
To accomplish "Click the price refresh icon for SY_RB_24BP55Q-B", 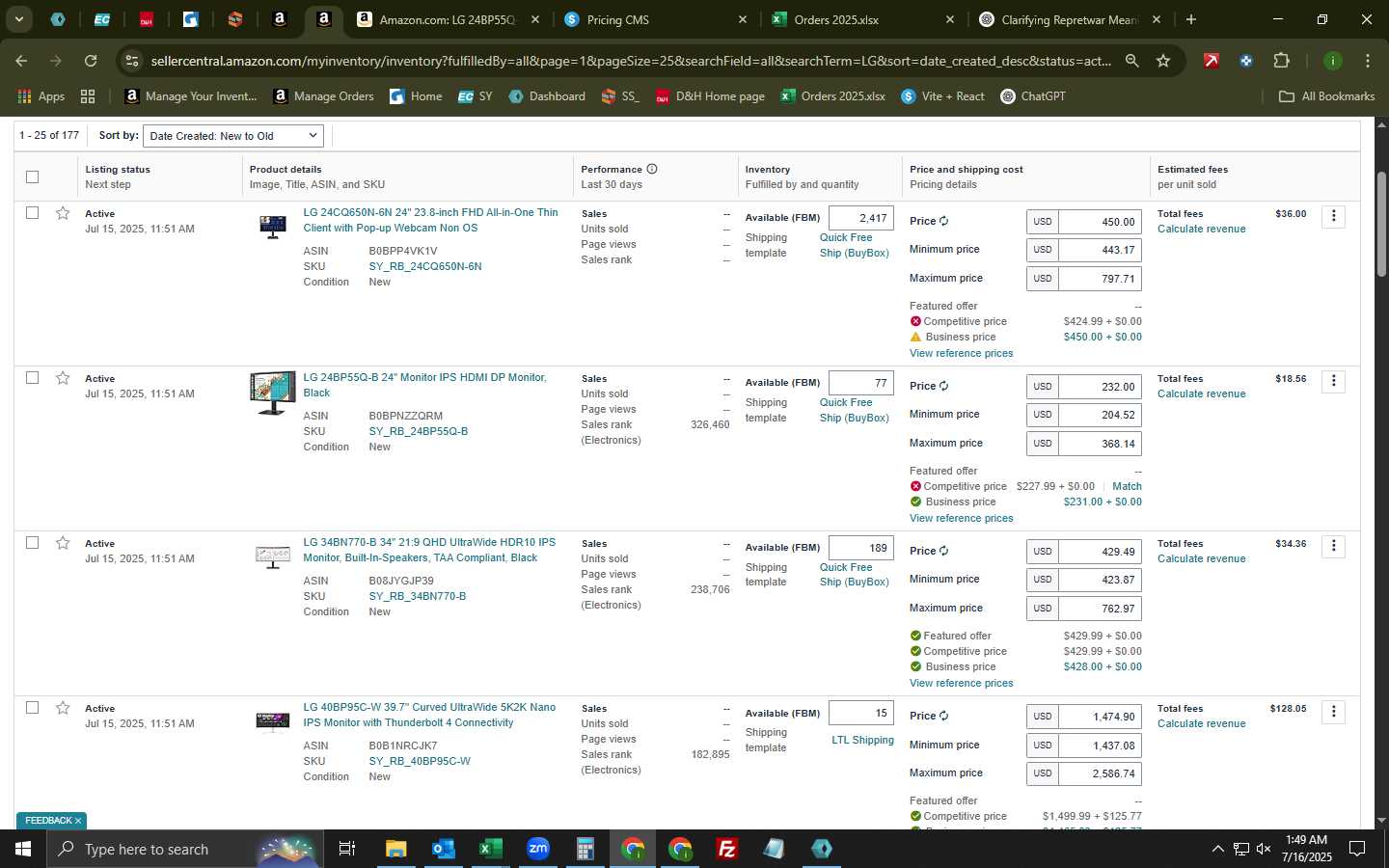I will [x=944, y=386].
